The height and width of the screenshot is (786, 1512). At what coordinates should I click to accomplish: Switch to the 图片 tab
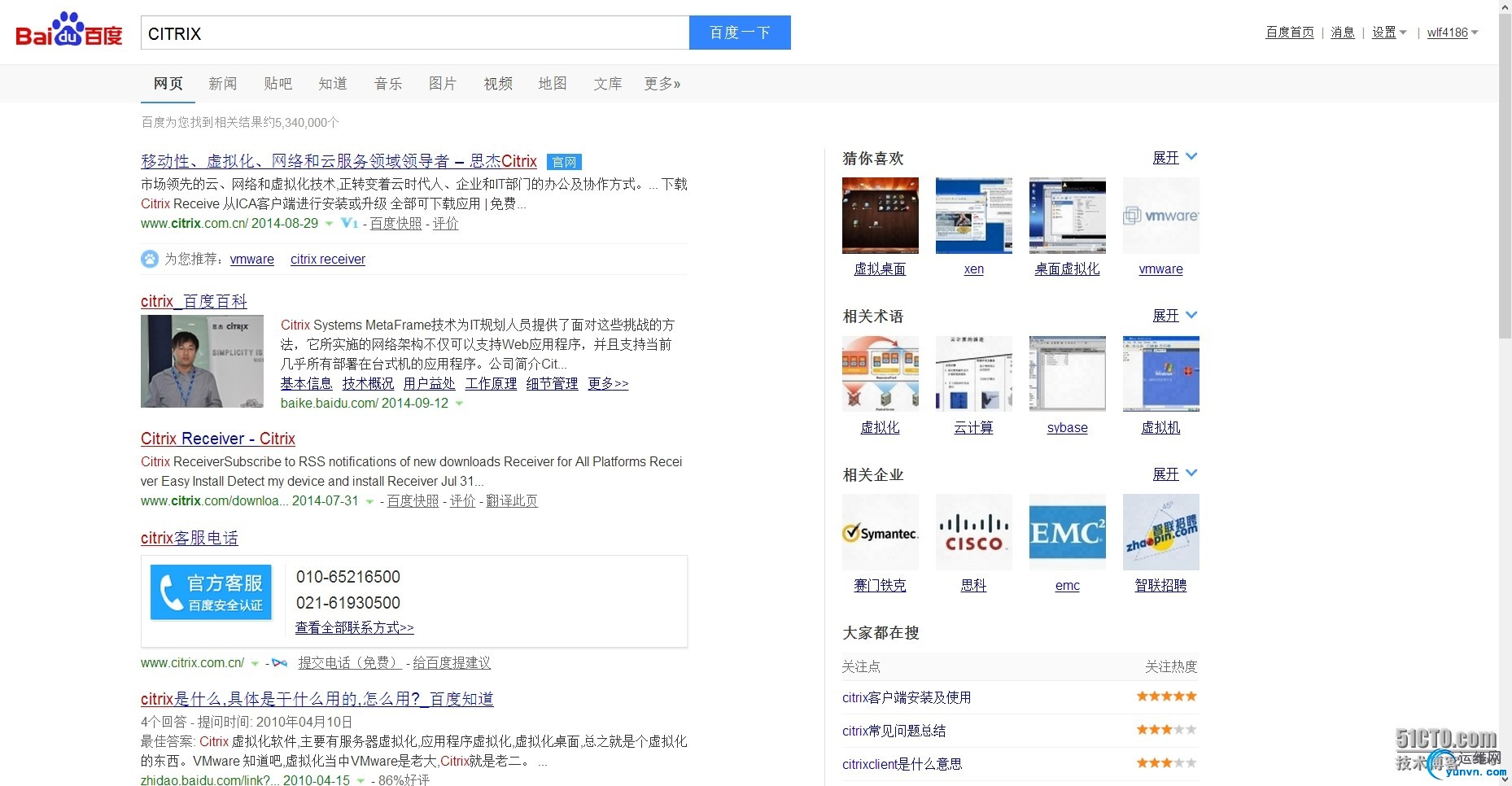(443, 83)
